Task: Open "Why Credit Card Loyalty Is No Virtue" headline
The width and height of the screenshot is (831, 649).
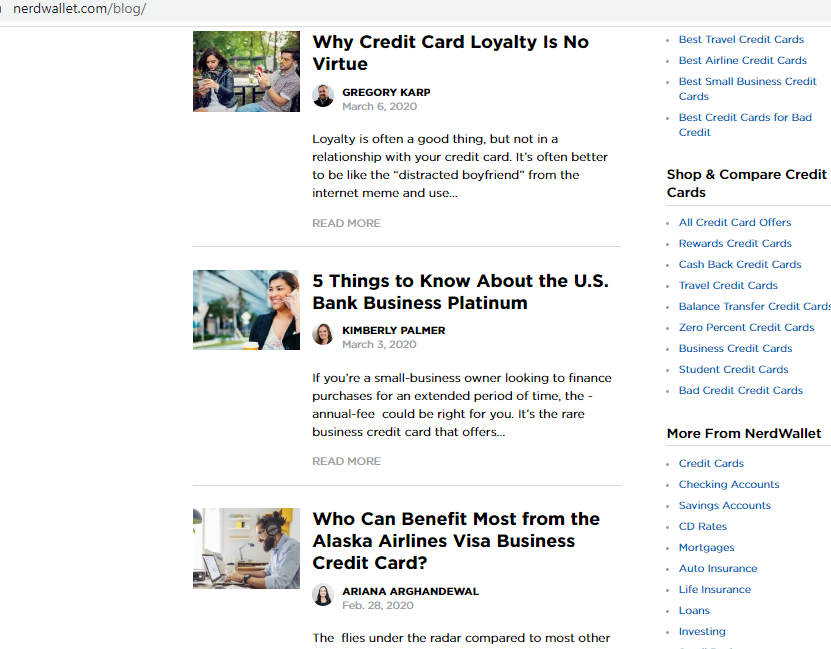Action: [x=450, y=52]
